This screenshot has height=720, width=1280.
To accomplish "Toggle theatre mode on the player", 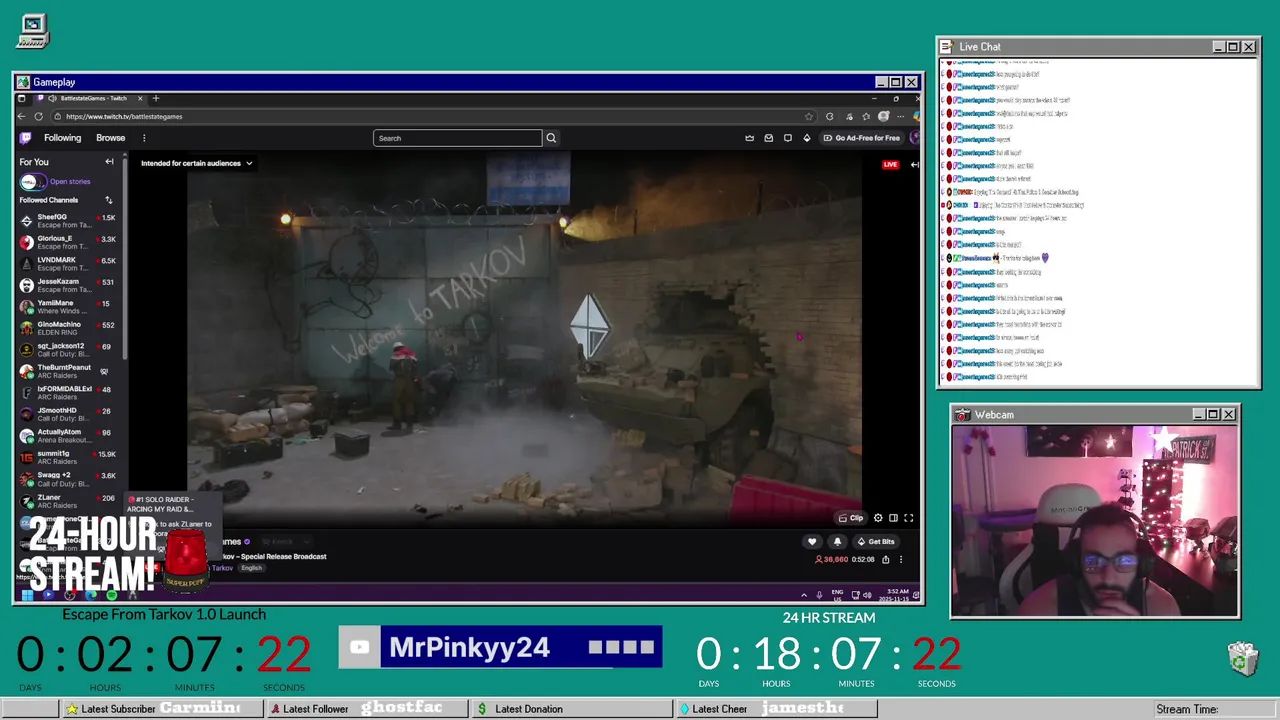I will pyautogui.click(x=893, y=518).
